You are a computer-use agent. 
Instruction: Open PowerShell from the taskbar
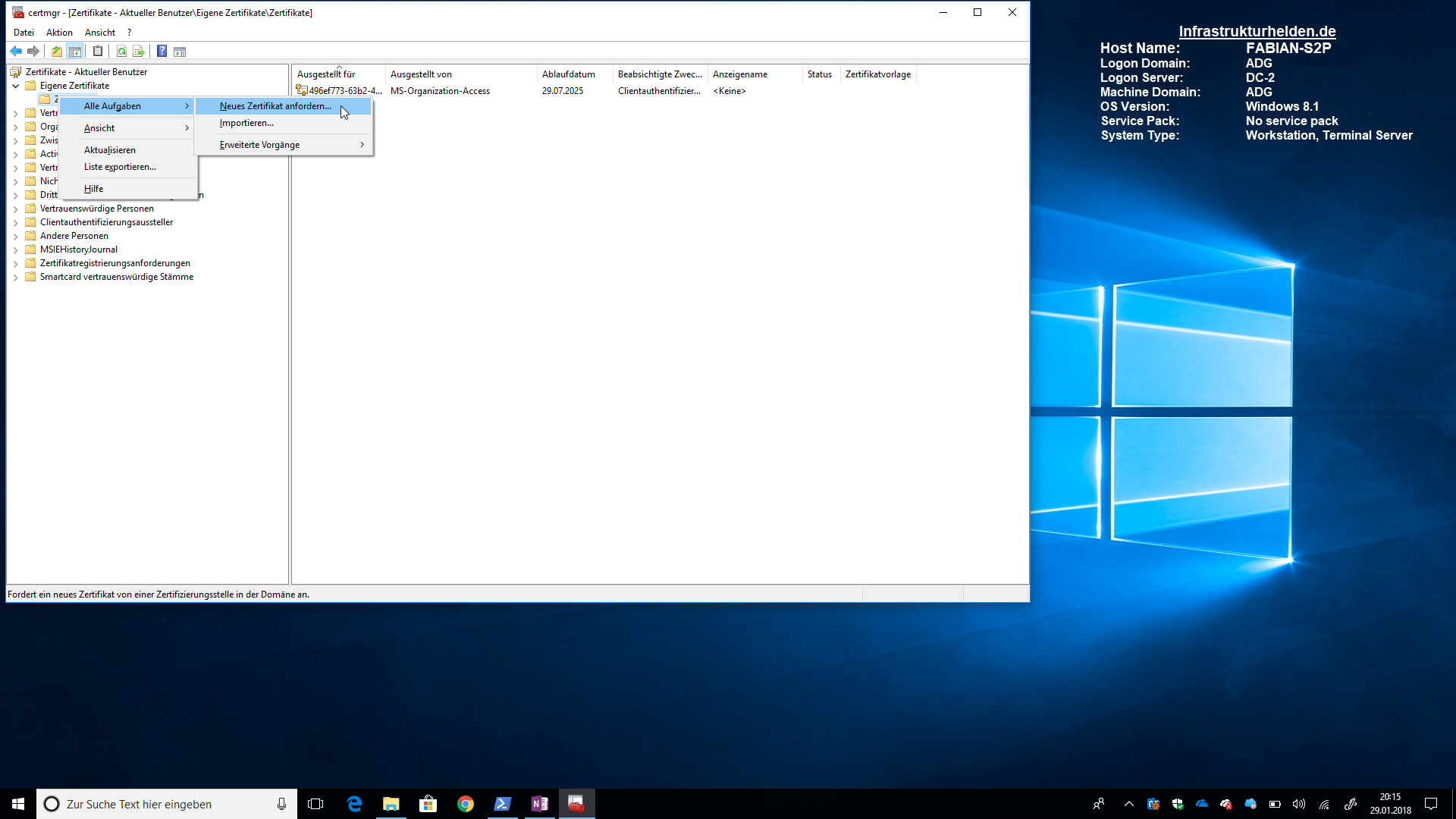tap(503, 804)
